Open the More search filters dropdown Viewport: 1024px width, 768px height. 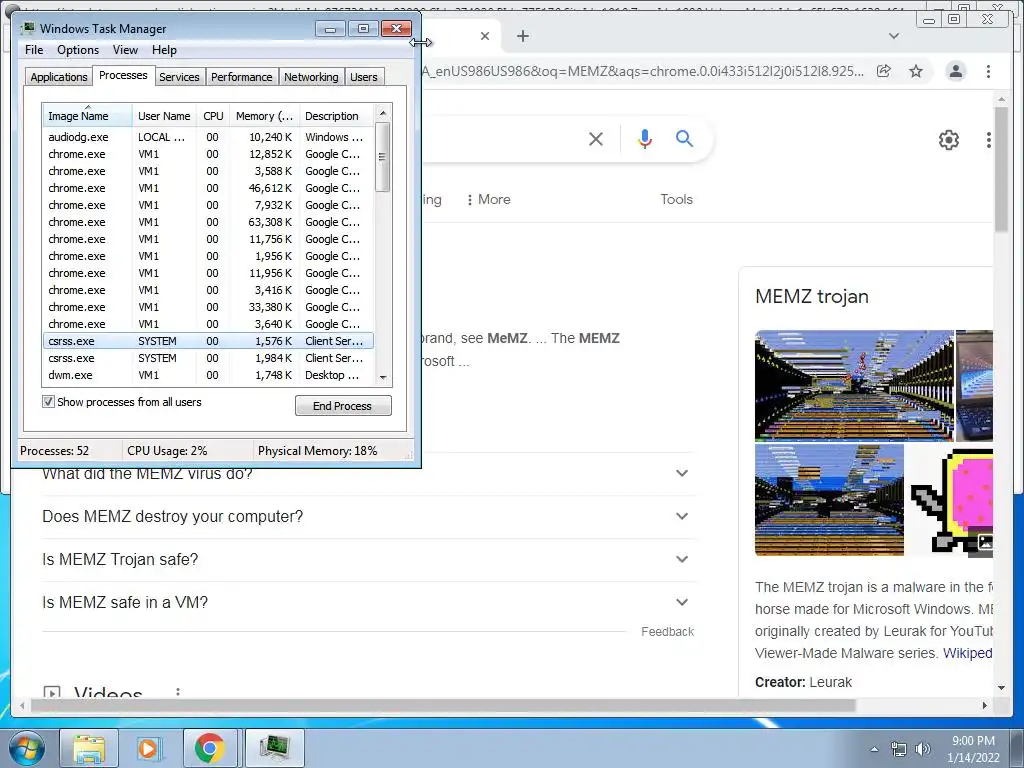(488, 200)
